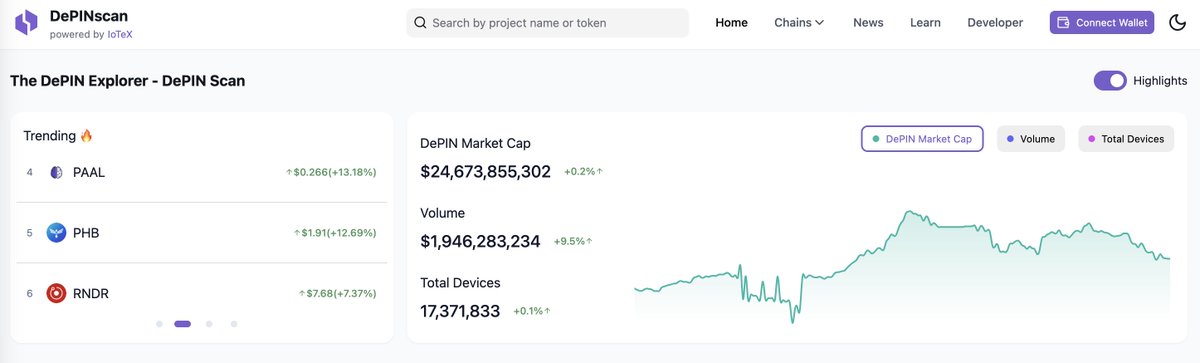Screen dimensions: 1200x363
Task: Open the RNDR trending row name
Action: click(x=91, y=293)
